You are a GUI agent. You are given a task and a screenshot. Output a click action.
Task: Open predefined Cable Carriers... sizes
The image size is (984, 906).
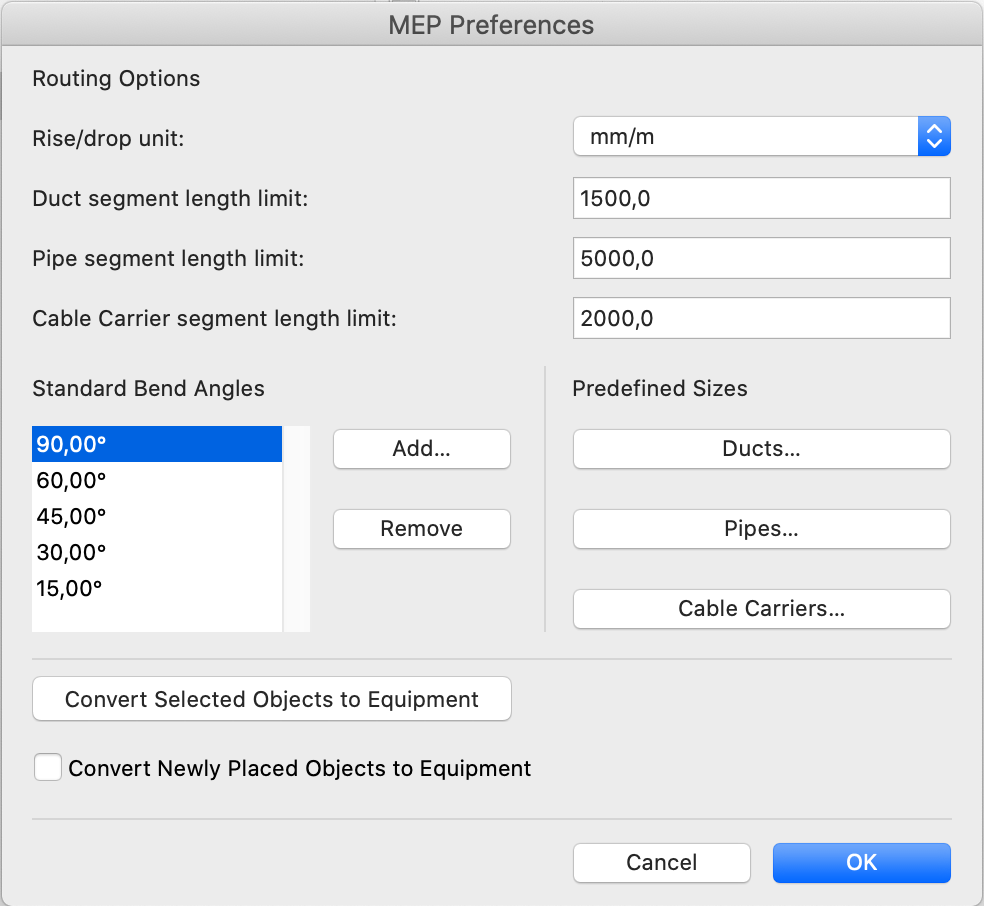coord(761,609)
